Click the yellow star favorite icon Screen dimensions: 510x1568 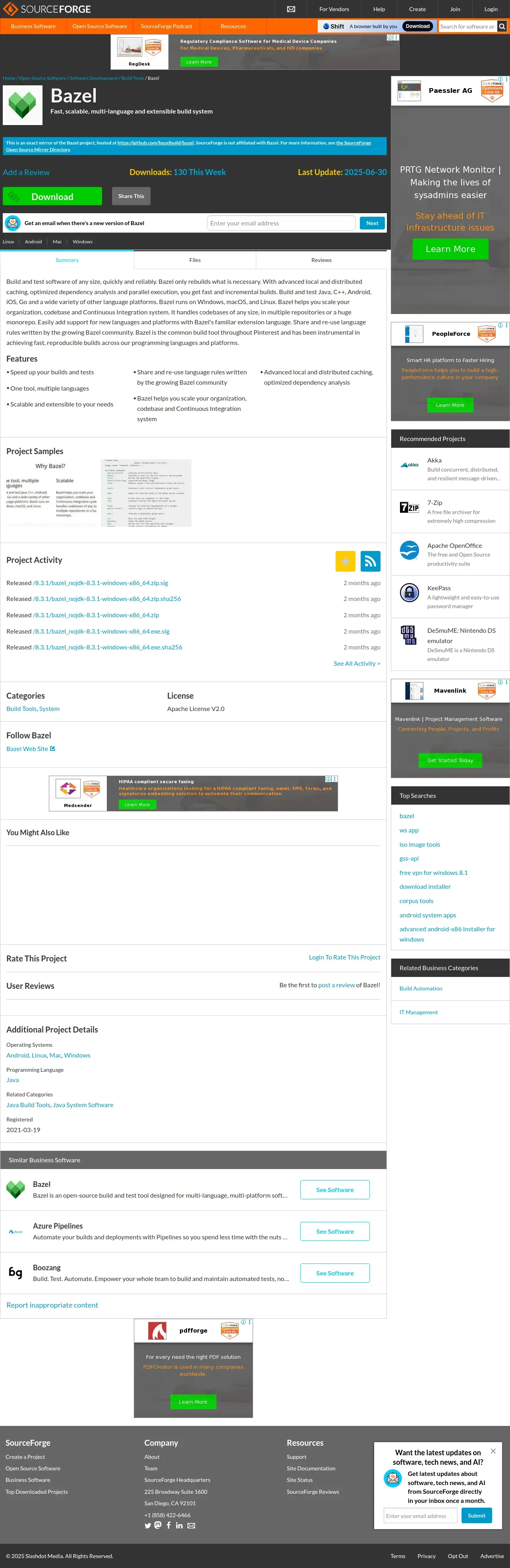[x=346, y=561]
